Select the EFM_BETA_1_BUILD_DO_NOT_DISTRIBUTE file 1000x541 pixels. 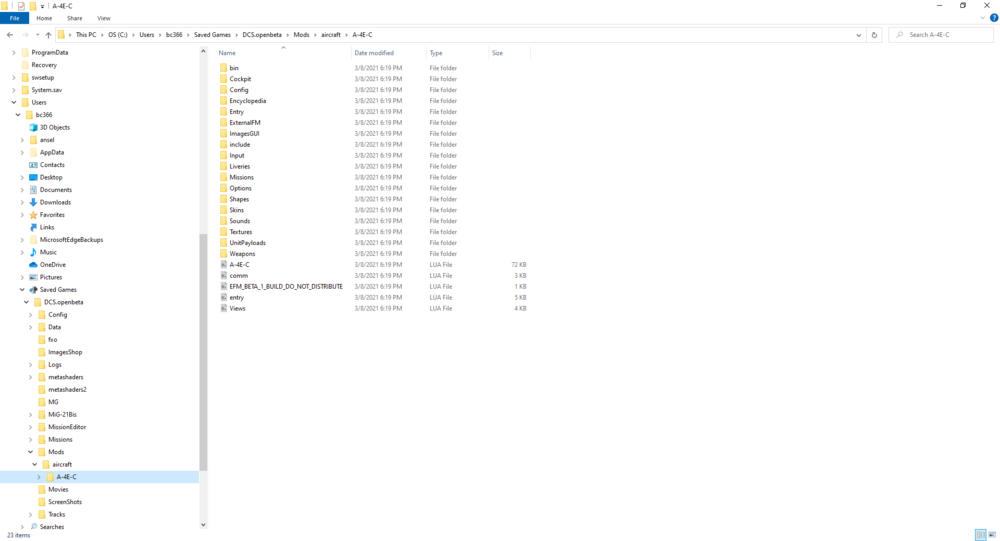click(x=286, y=286)
